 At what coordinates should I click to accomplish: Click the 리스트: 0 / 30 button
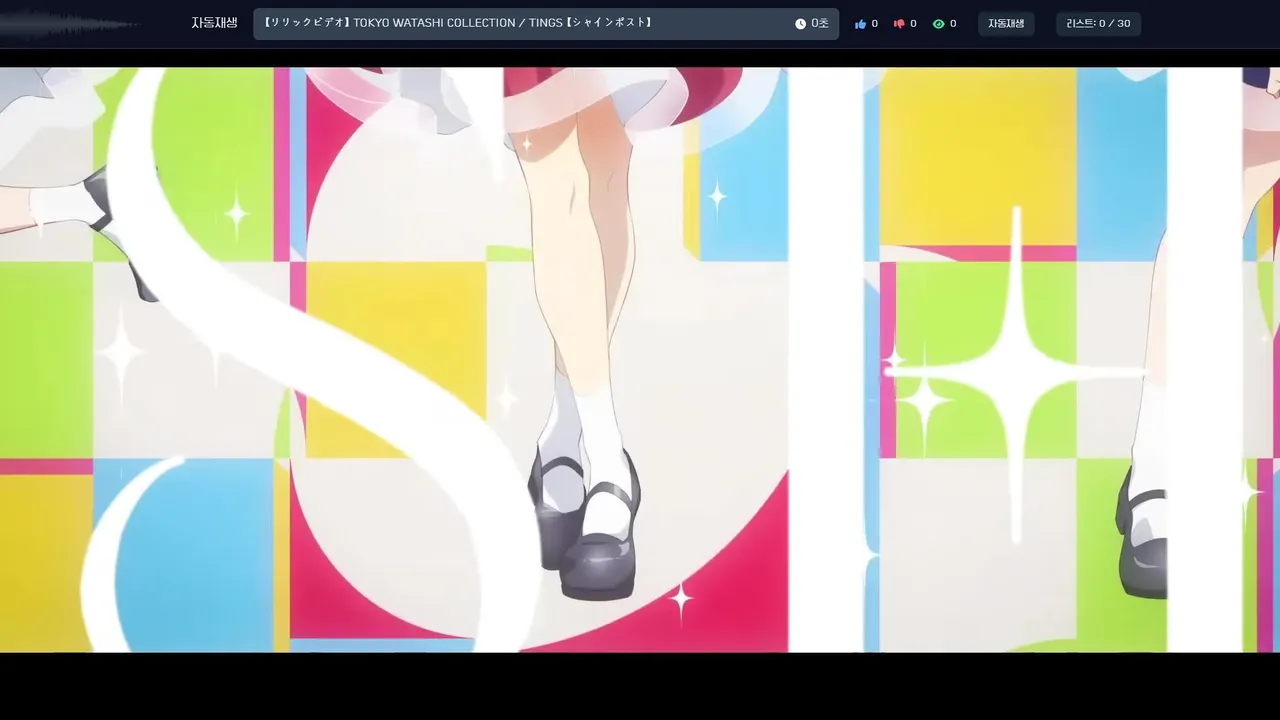pyautogui.click(x=1098, y=24)
